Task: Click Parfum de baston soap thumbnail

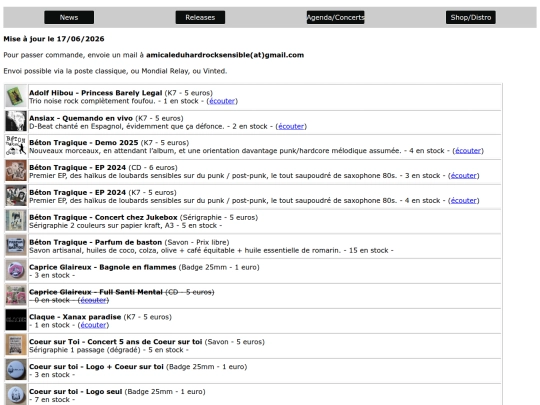Action: [16, 245]
